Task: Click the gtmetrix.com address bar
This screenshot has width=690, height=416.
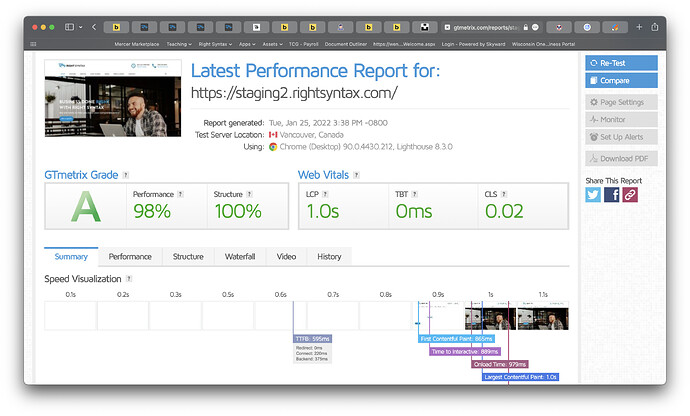Action: (x=491, y=27)
